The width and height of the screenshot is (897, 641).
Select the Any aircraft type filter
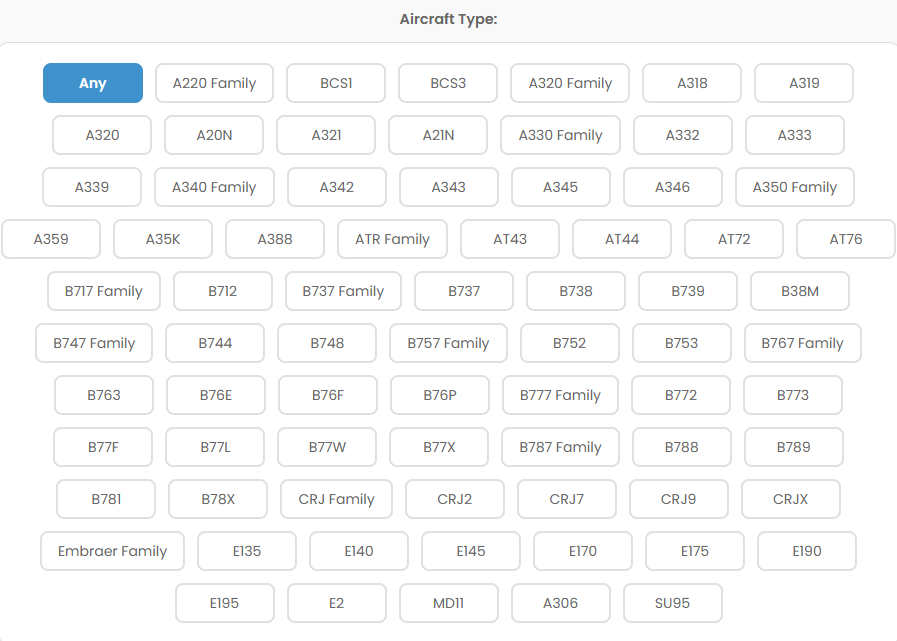93,83
